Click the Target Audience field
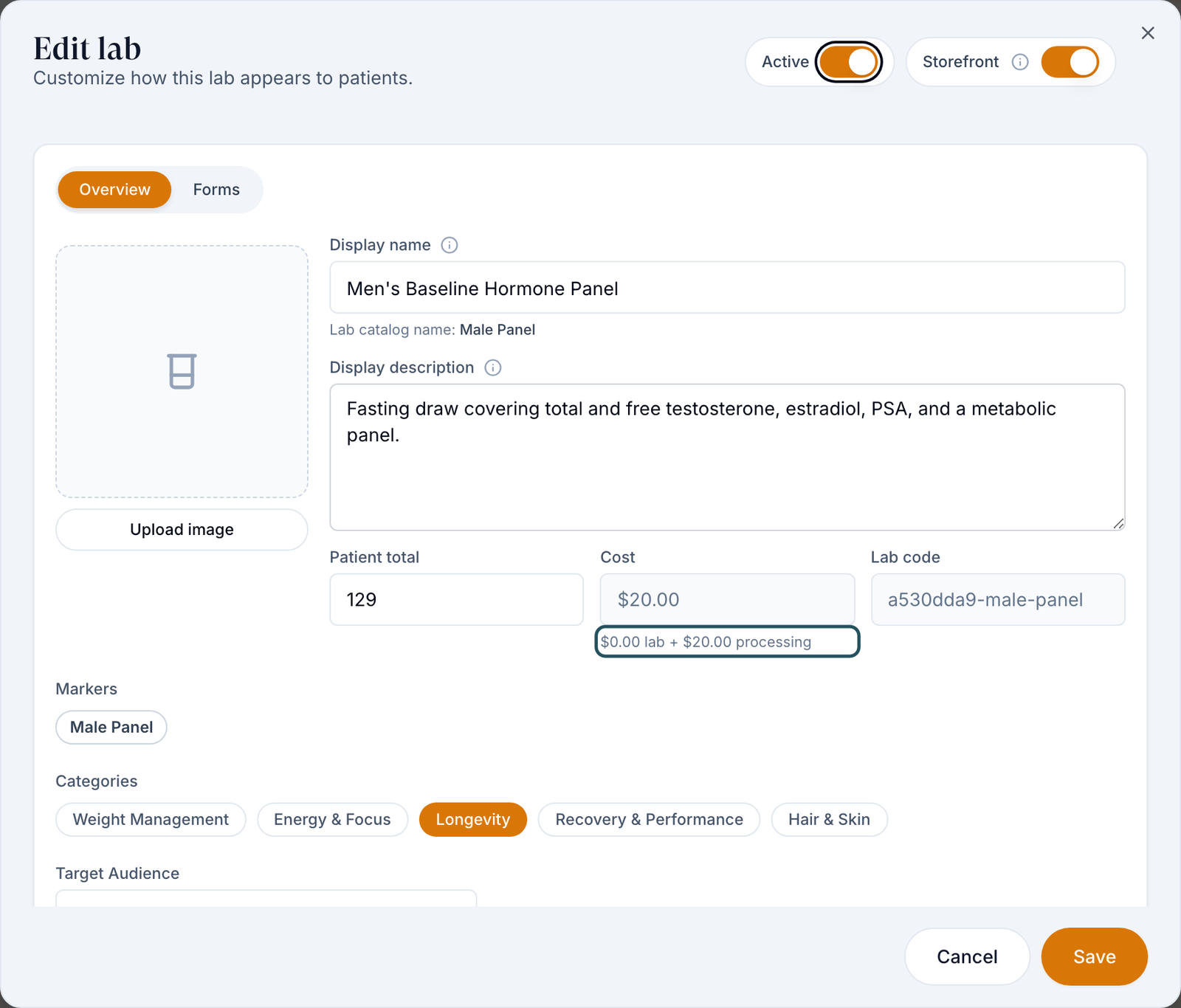Viewport: 1181px width, 1008px height. [266, 899]
